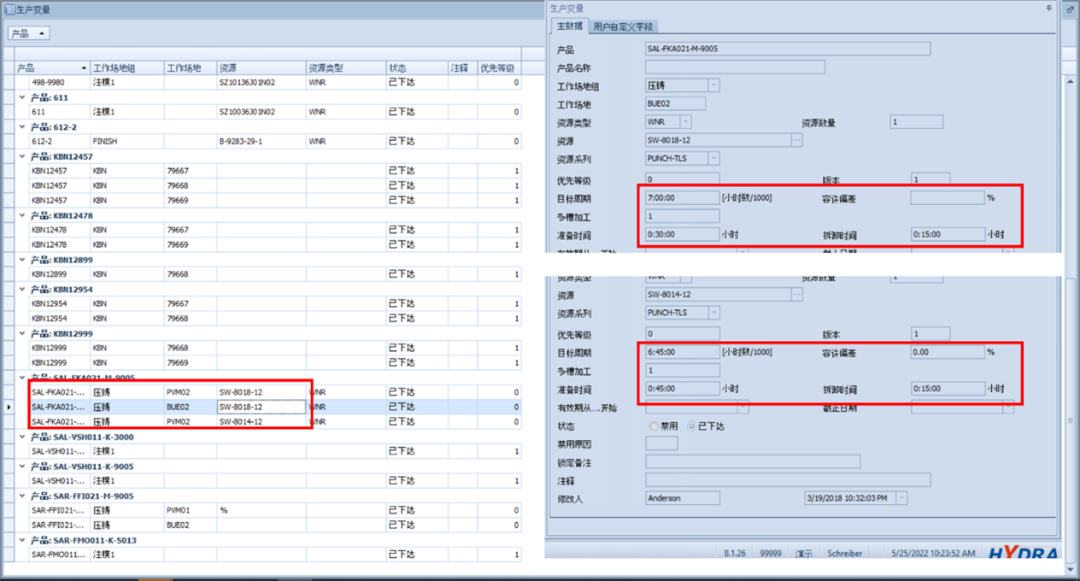Collapse the 产品: 611 group in the list
The image size is (1080, 581).
(22, 97)
